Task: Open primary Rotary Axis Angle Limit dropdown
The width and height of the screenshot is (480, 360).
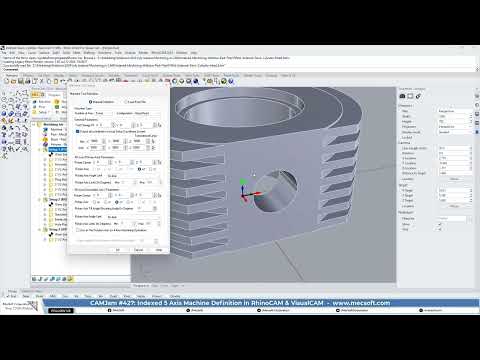Action: (x=133, y=176)
